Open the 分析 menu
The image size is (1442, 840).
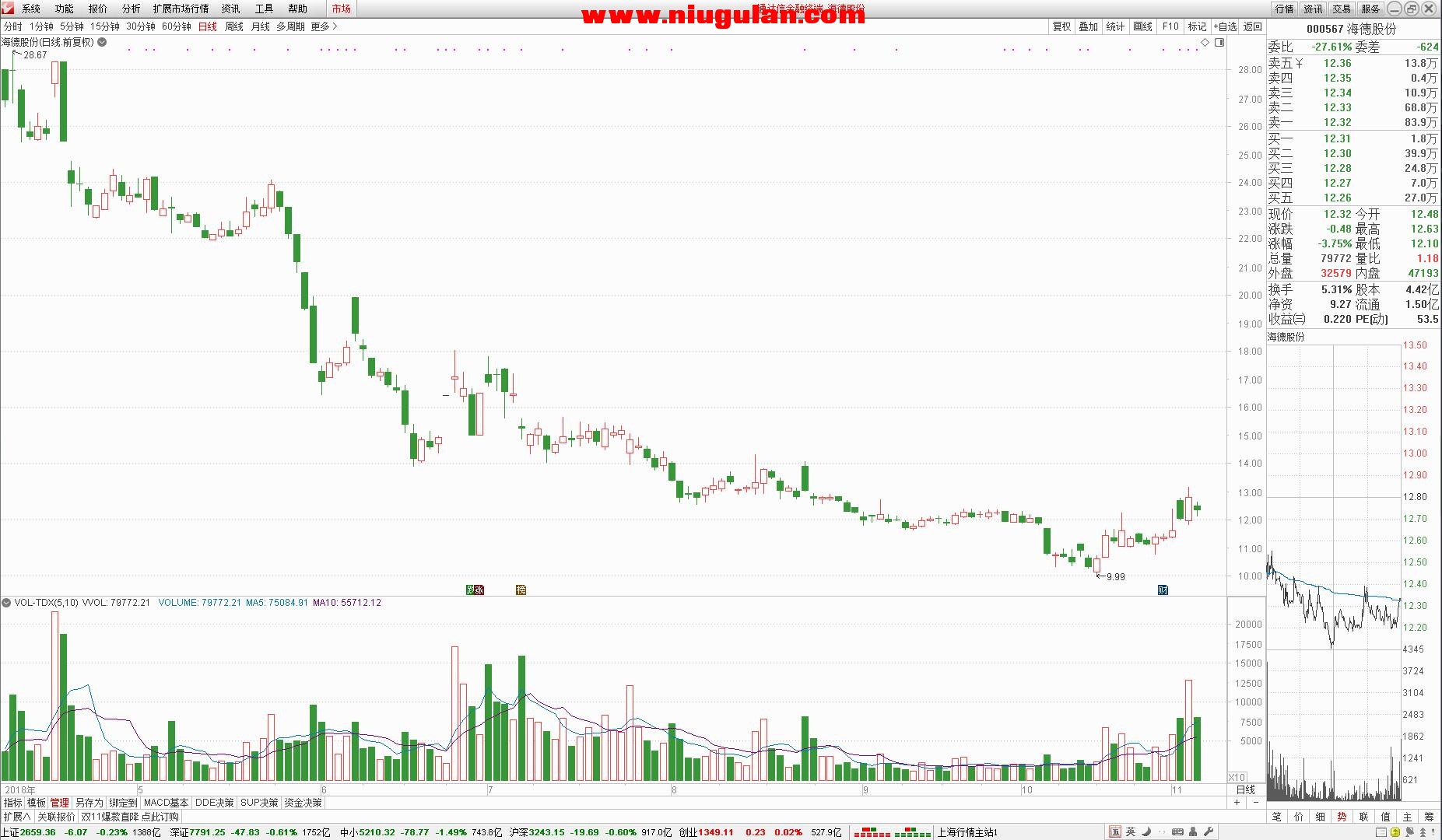[x=132, y=9]
